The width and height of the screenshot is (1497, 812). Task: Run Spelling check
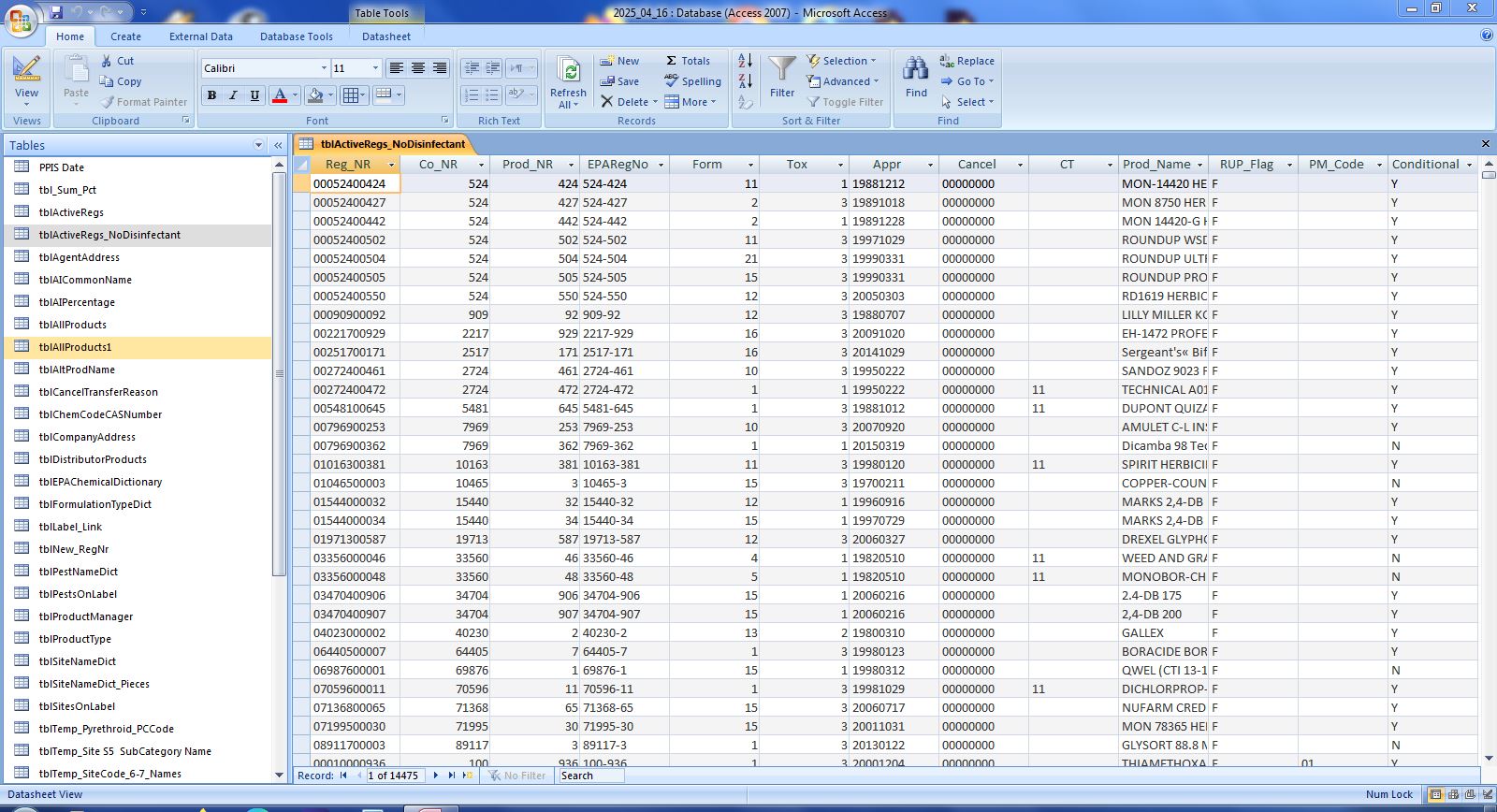point(692,81)
